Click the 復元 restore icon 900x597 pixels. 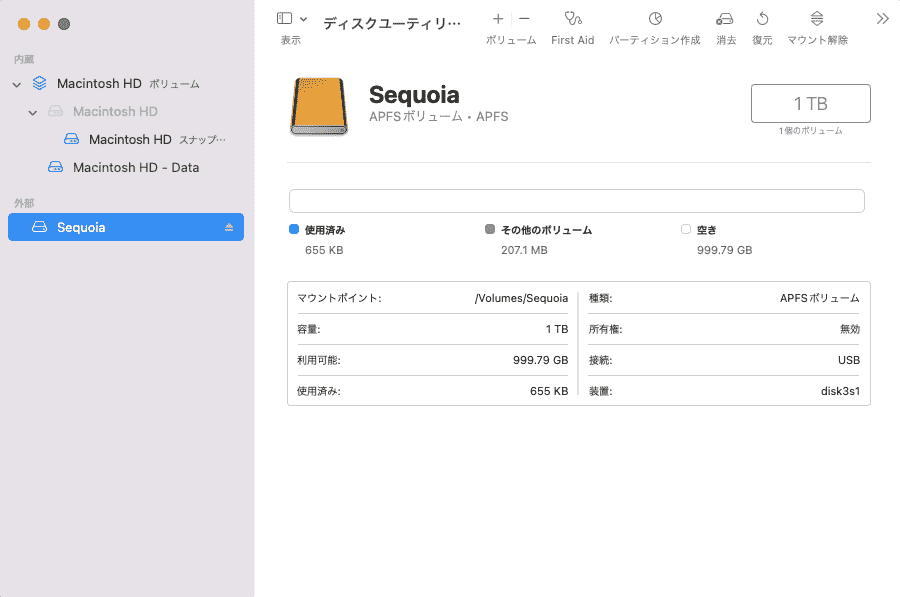tap(762, 19)
